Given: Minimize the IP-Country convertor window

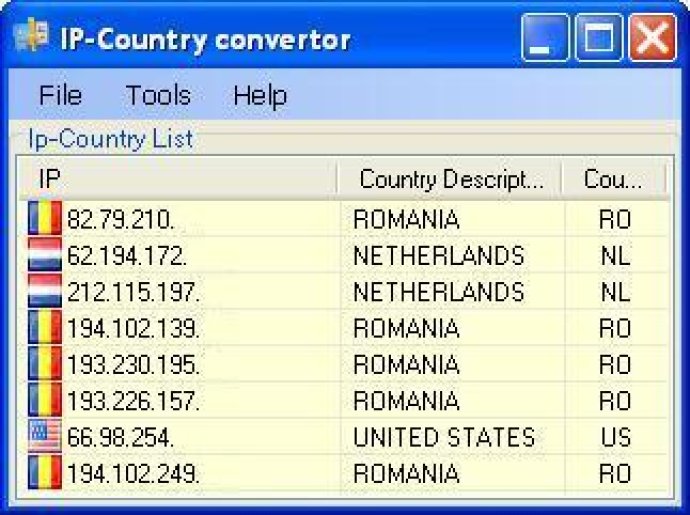Looking at the screenshot, I should point(545,37).
